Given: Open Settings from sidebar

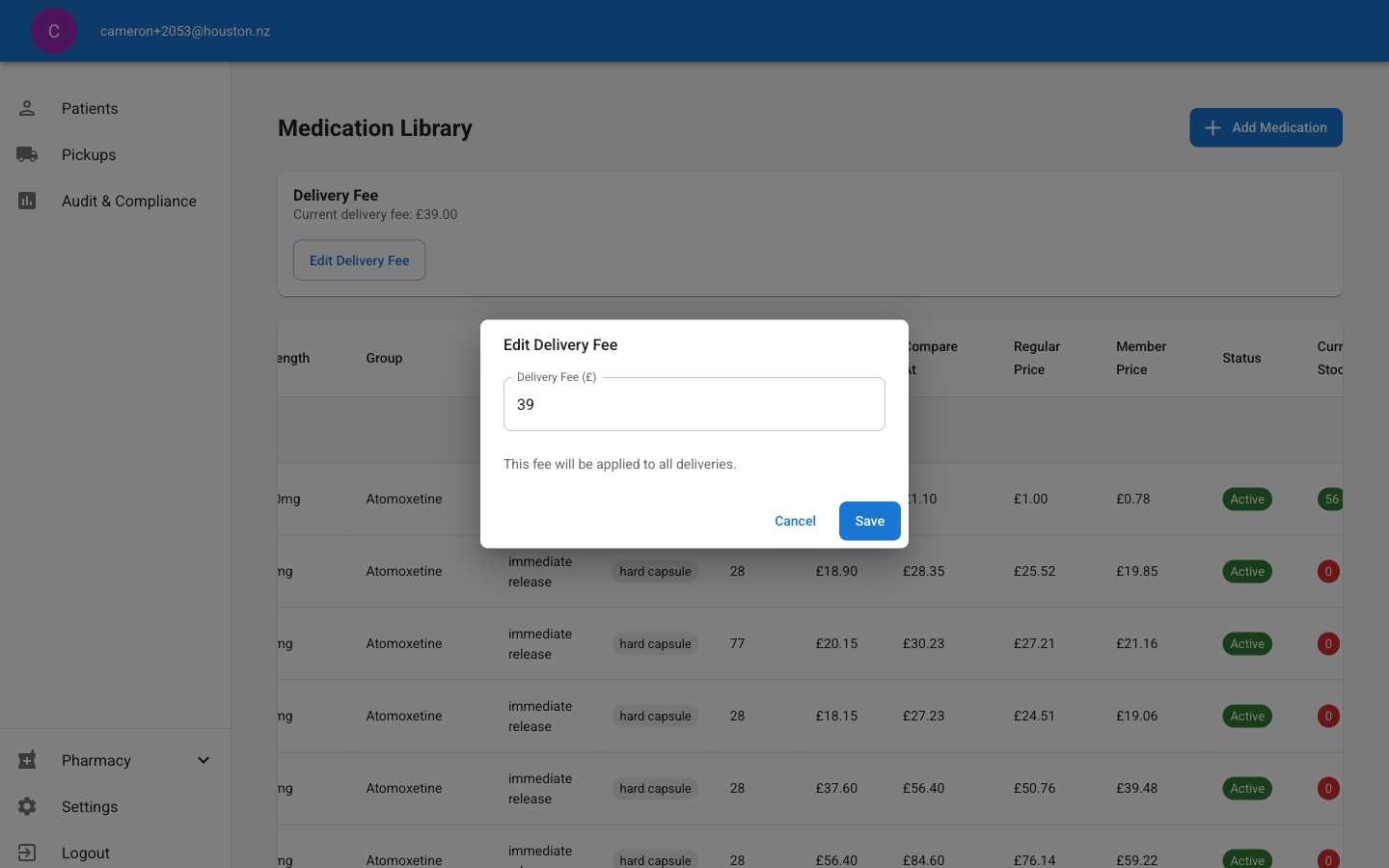Looking at the screenshot, I should point(116,806).
